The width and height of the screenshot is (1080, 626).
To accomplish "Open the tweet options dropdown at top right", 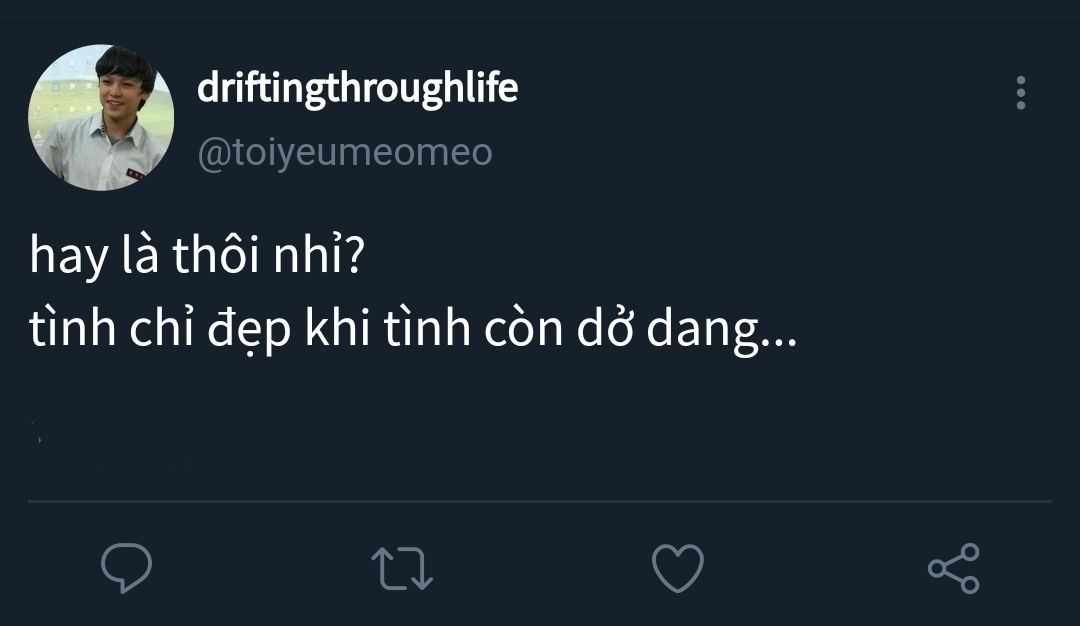I will click(1020, 93).
